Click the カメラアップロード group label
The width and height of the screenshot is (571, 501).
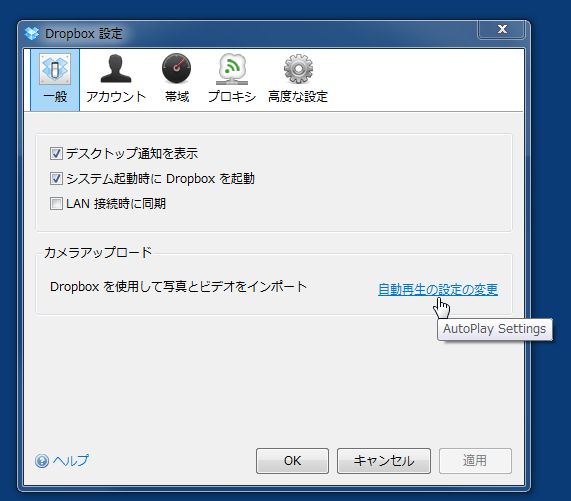click(98, 252)
